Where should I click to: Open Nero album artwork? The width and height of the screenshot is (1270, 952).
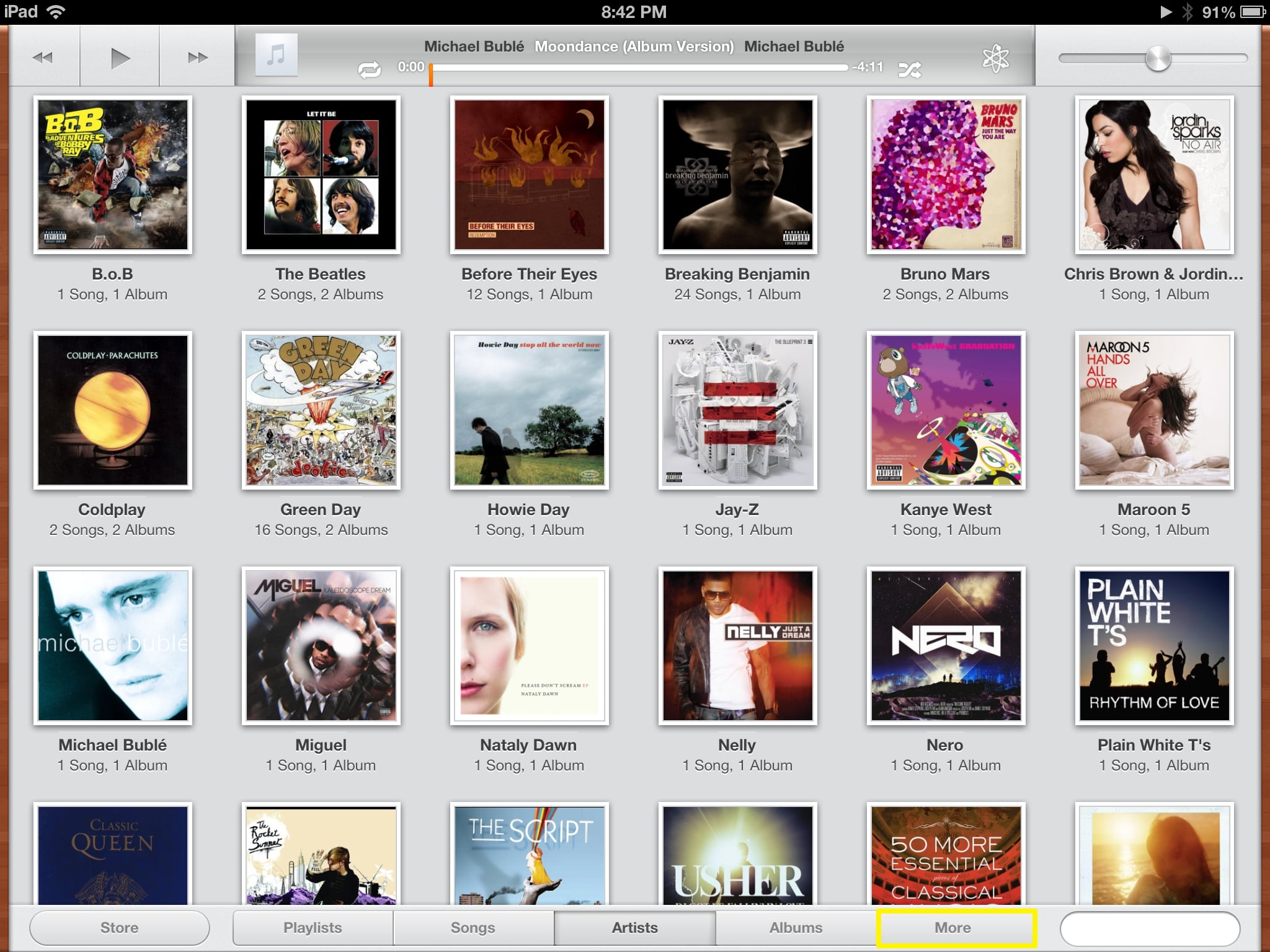946,646
